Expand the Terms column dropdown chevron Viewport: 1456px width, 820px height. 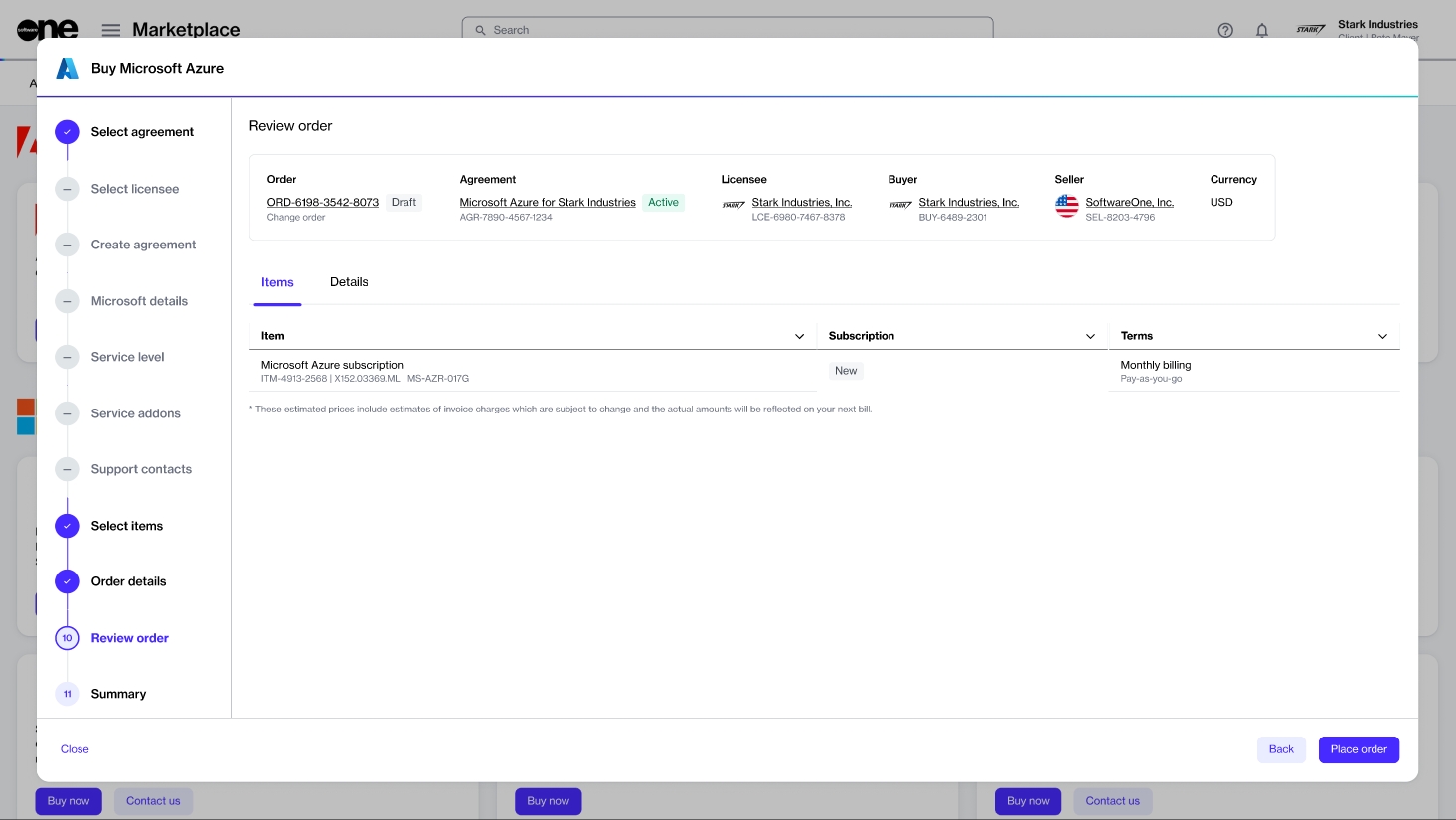pos(1382,336)
